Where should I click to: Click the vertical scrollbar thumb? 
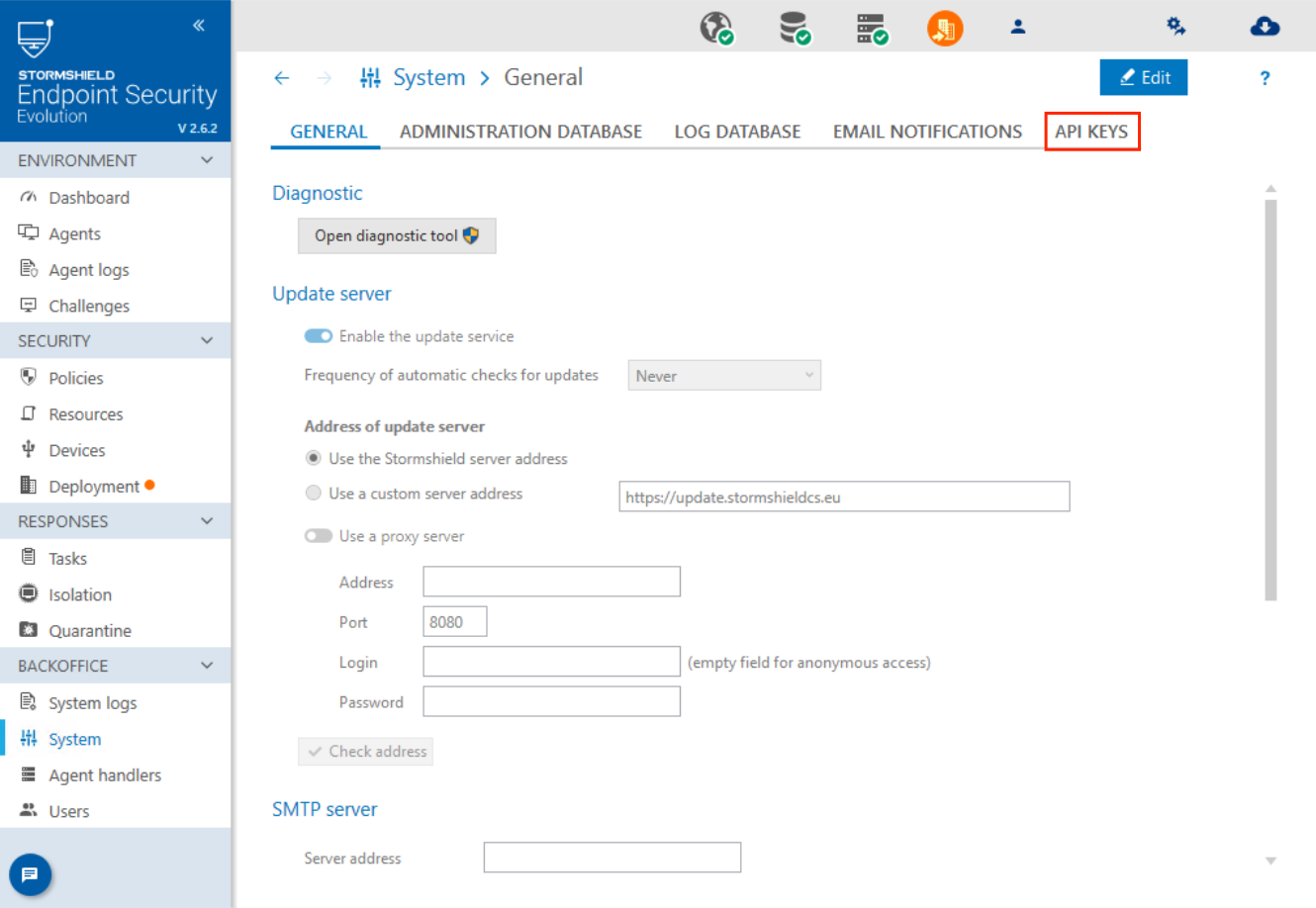click(1270, 396)
